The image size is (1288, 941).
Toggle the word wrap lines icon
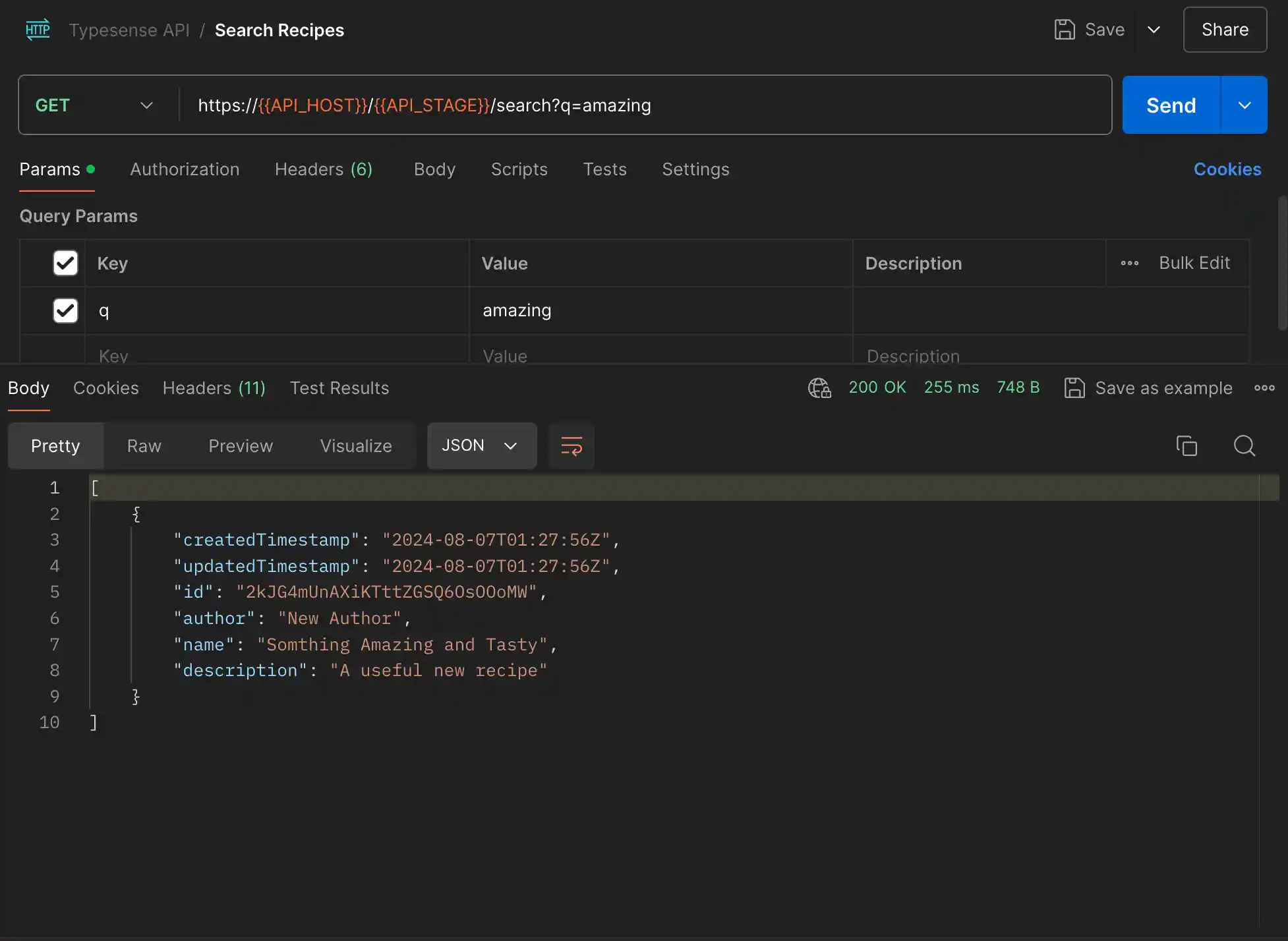point(571,446)
